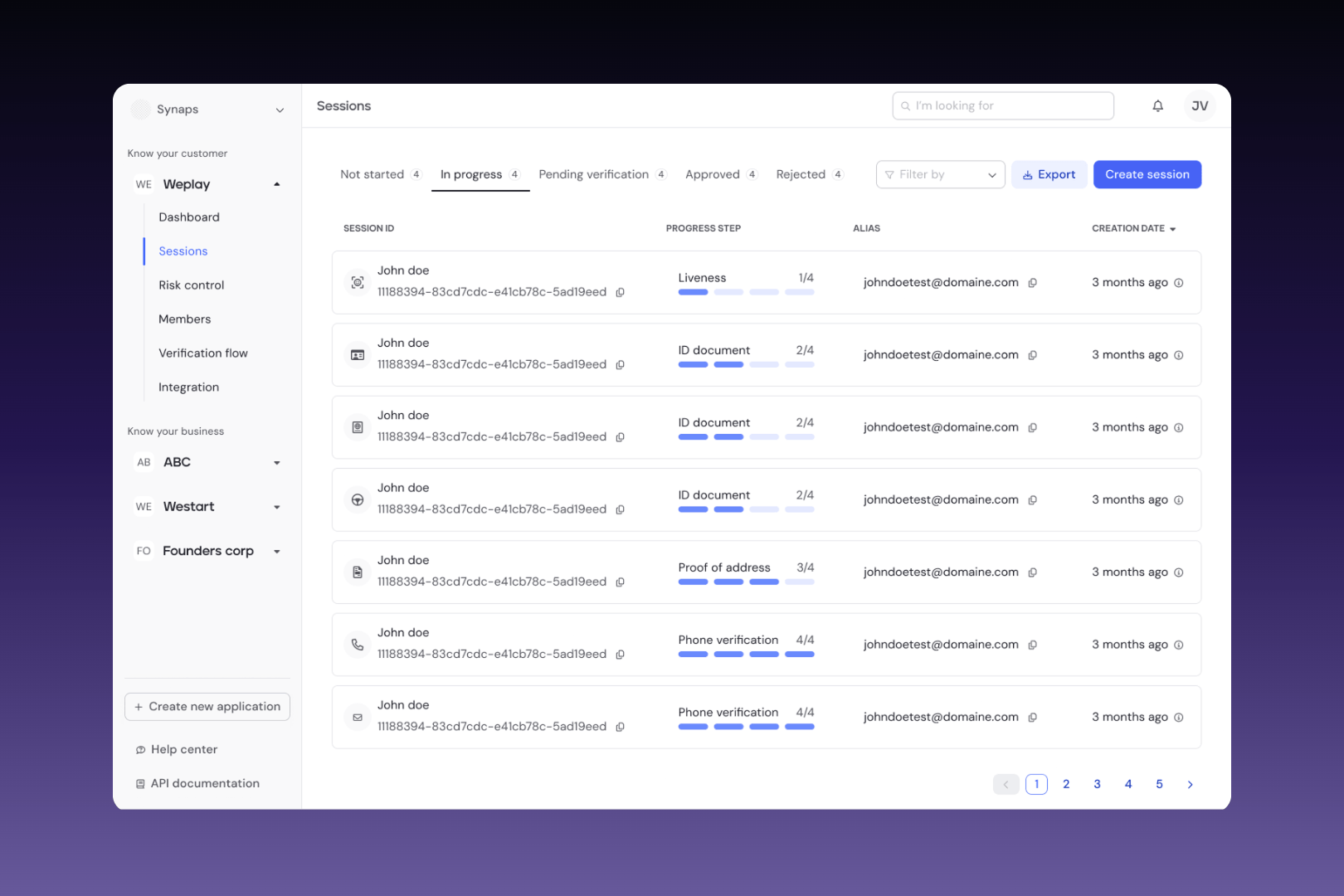
Task: Expand the Westart application group
Action: click(276, 507)
